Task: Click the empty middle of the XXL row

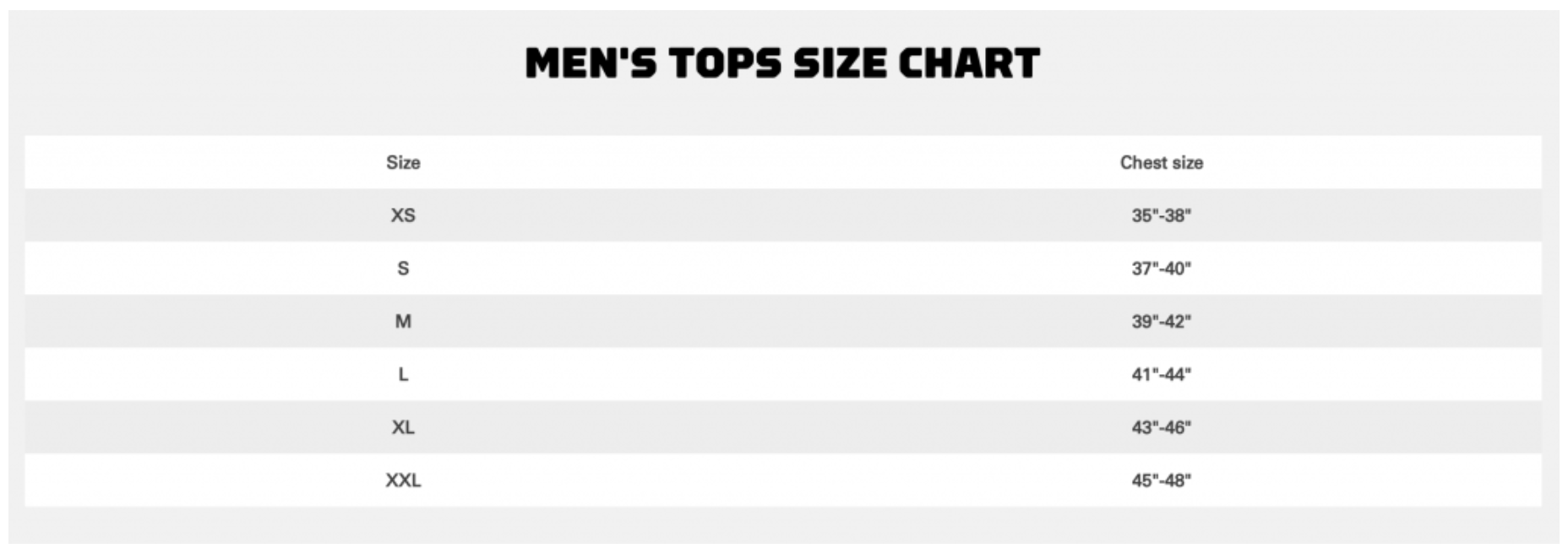Action: [783, 481]
